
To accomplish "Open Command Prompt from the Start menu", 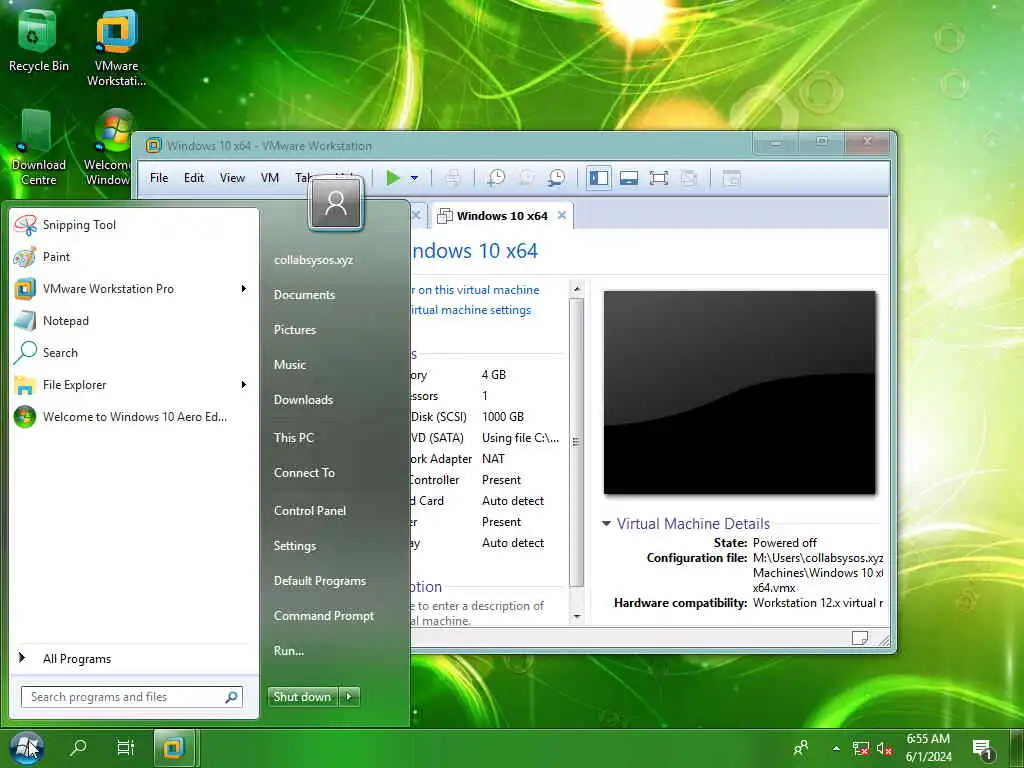I will point(323,616).
